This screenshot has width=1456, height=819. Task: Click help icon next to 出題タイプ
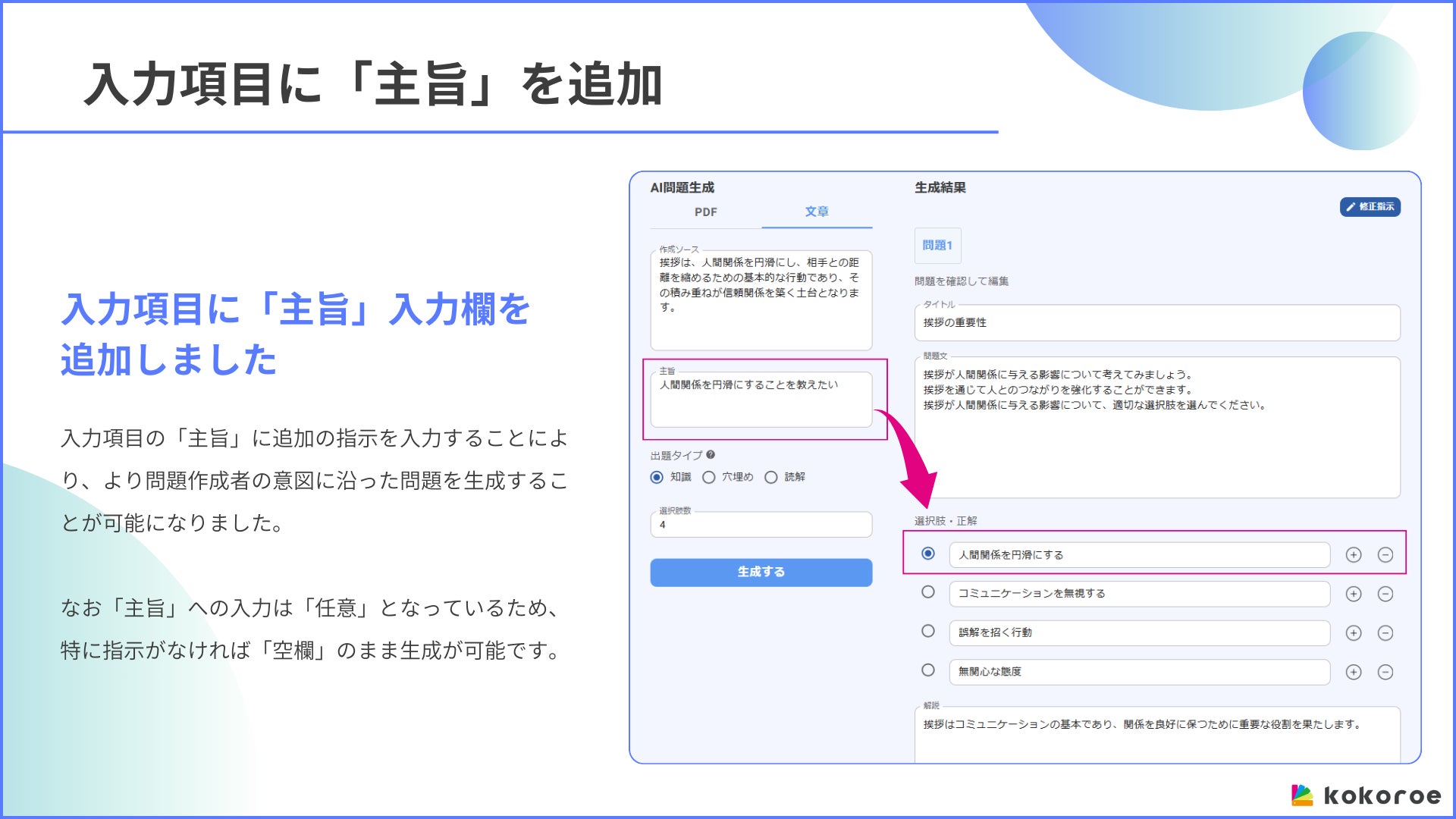click(711, 455)
